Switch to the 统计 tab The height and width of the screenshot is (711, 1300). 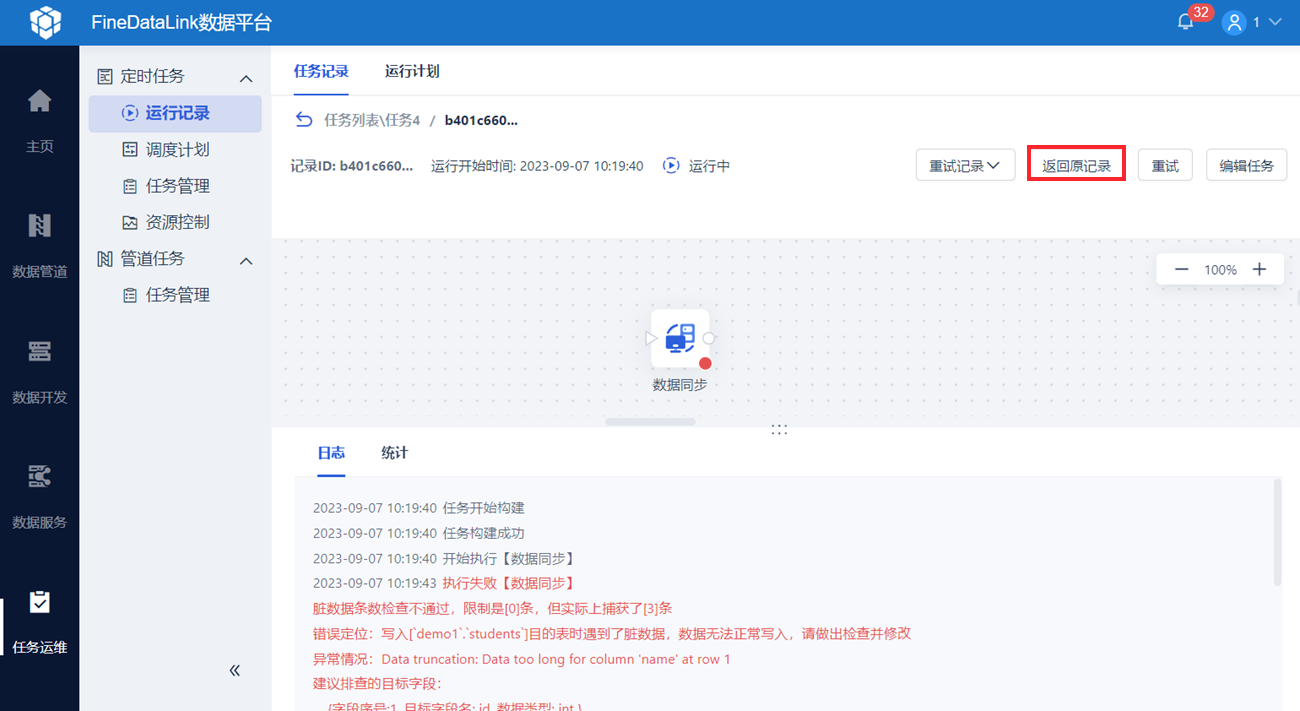click(x=395, y=453)
